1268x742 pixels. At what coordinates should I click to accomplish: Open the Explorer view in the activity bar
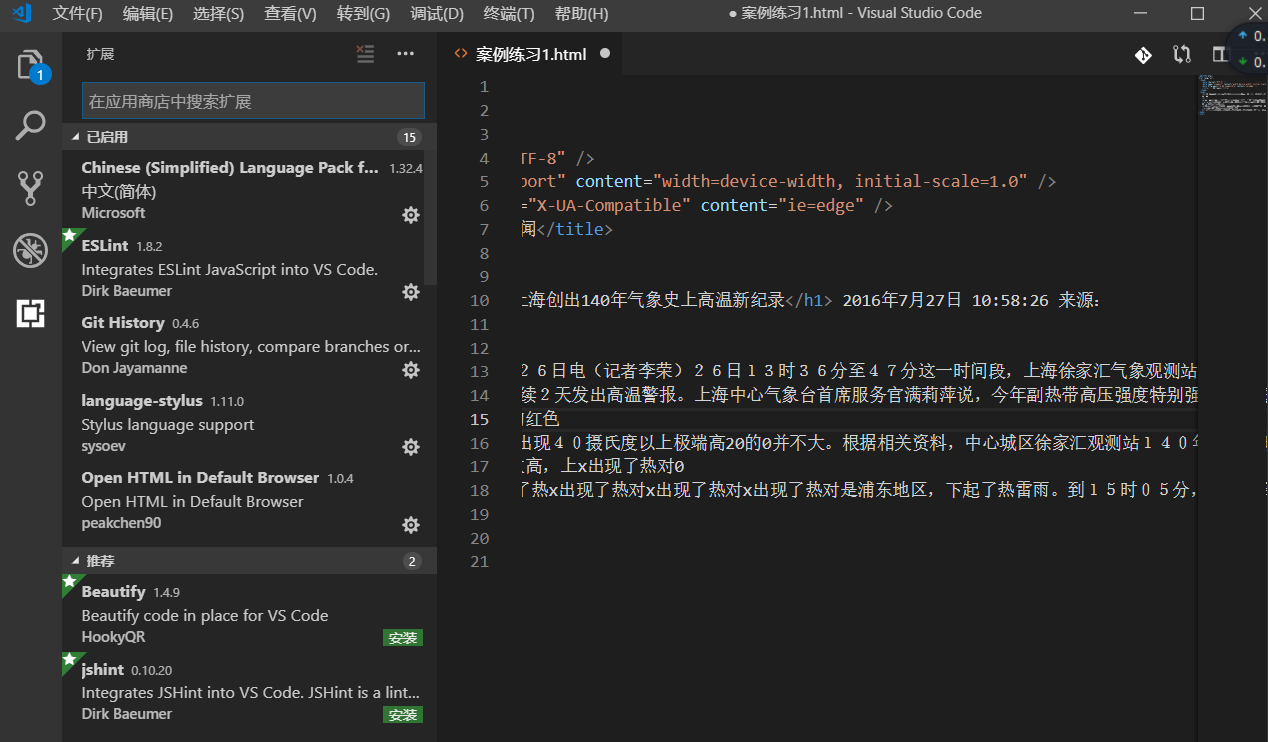click(x=30, y=62)
